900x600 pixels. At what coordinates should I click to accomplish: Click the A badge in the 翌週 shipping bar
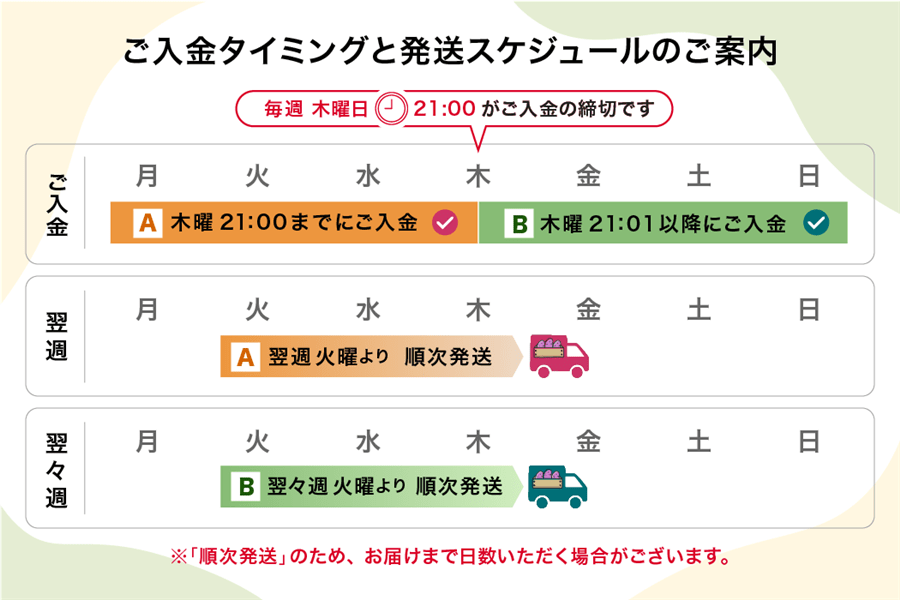tap(247, 357)
